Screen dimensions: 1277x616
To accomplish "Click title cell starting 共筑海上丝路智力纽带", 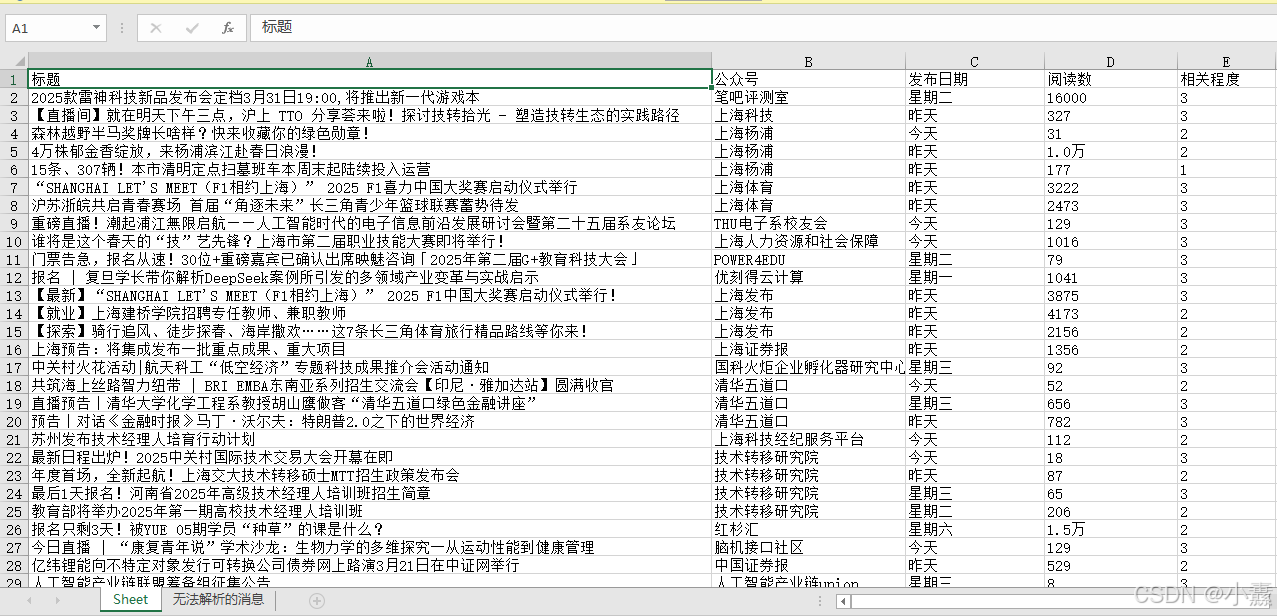I will 369,385.
